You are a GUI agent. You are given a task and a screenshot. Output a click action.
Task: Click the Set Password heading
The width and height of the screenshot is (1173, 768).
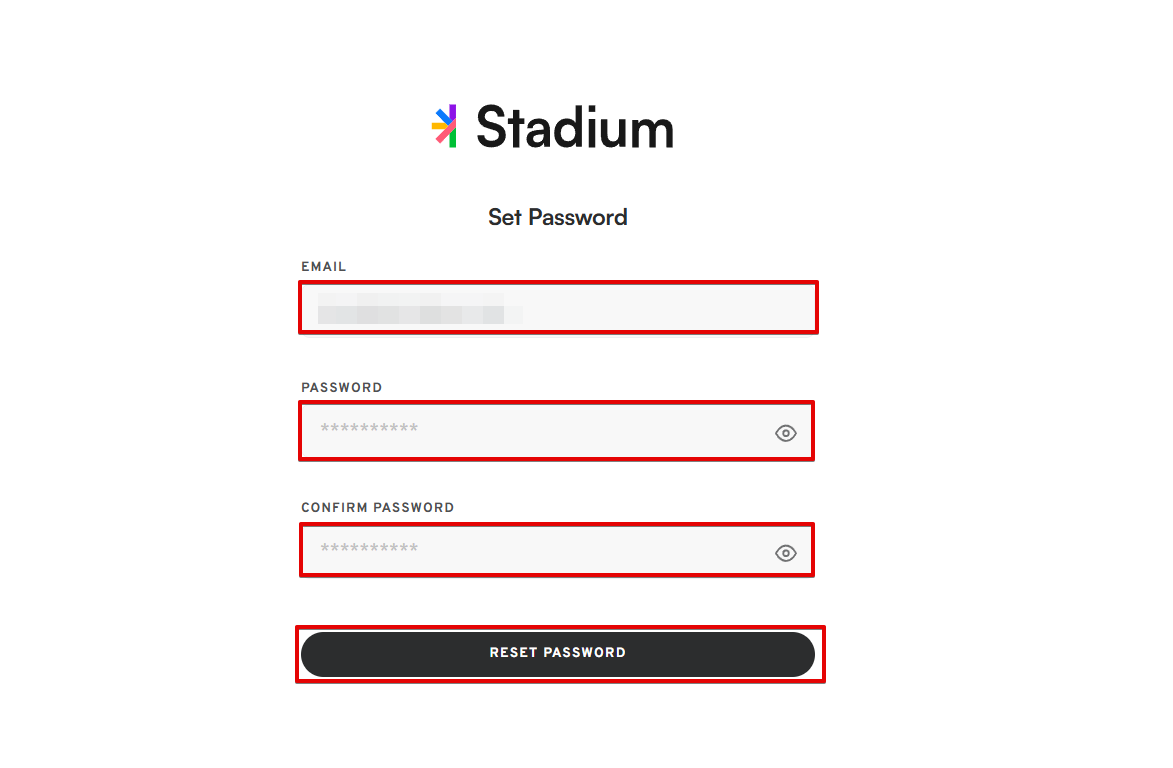coord(557,217)
